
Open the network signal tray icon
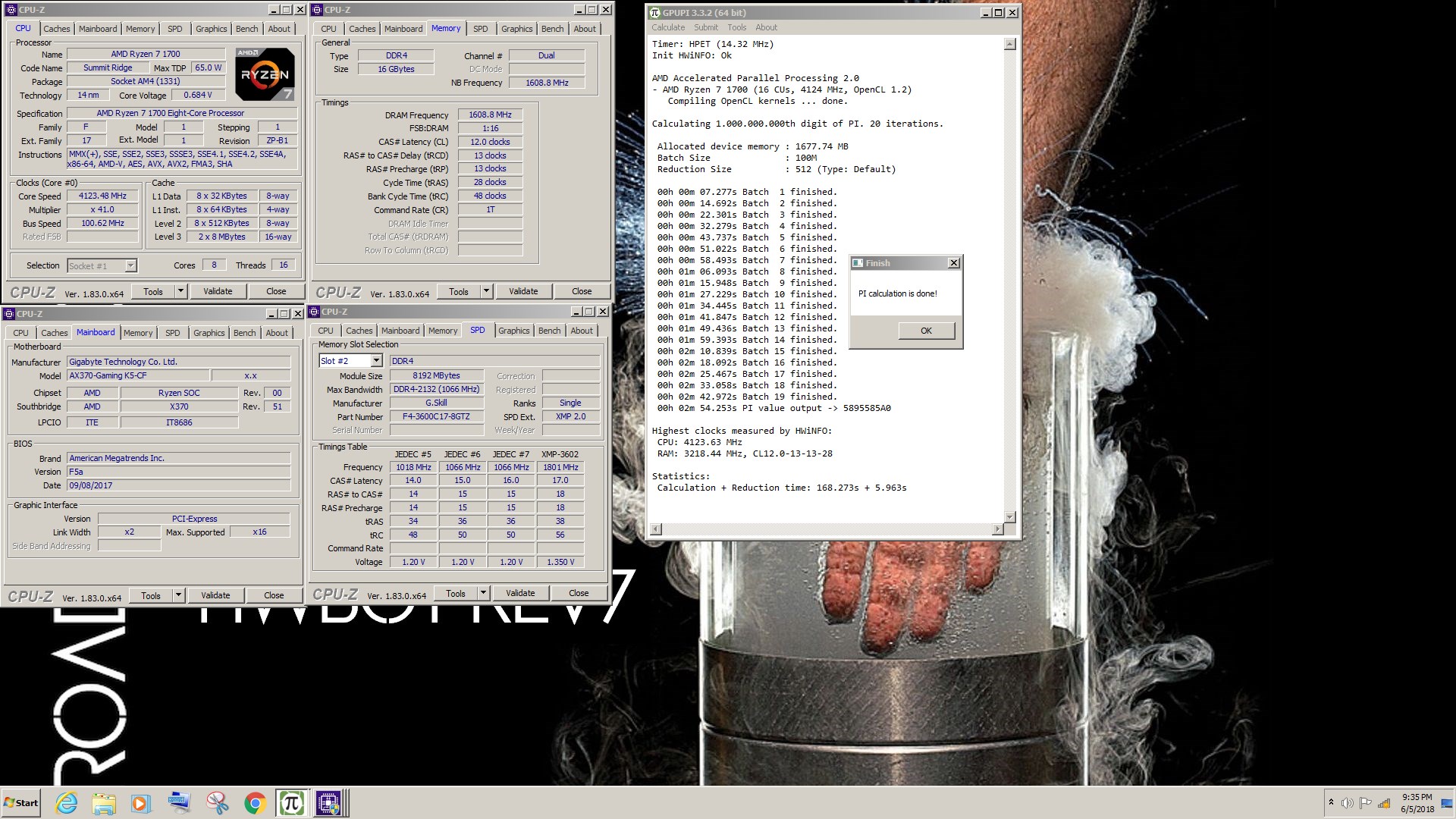pyautogui.click(x=1384, y=803)
